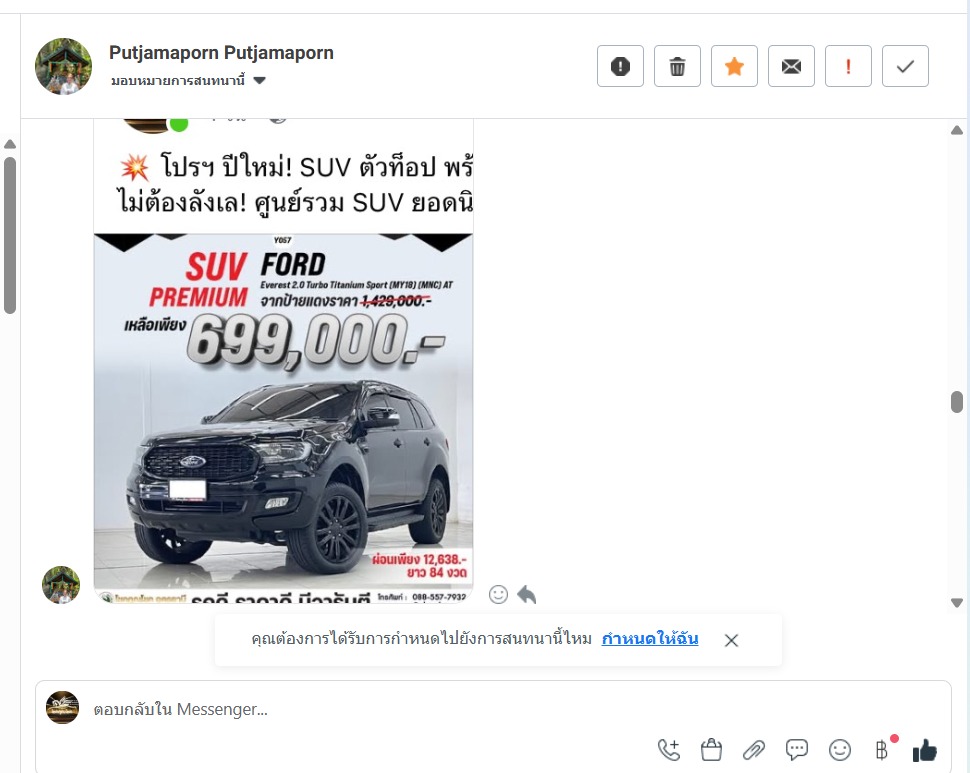Viewport: 970px width, 773px height.
Task: Mark conversation unread with the envelope icon
Action: tap(791, 66)
